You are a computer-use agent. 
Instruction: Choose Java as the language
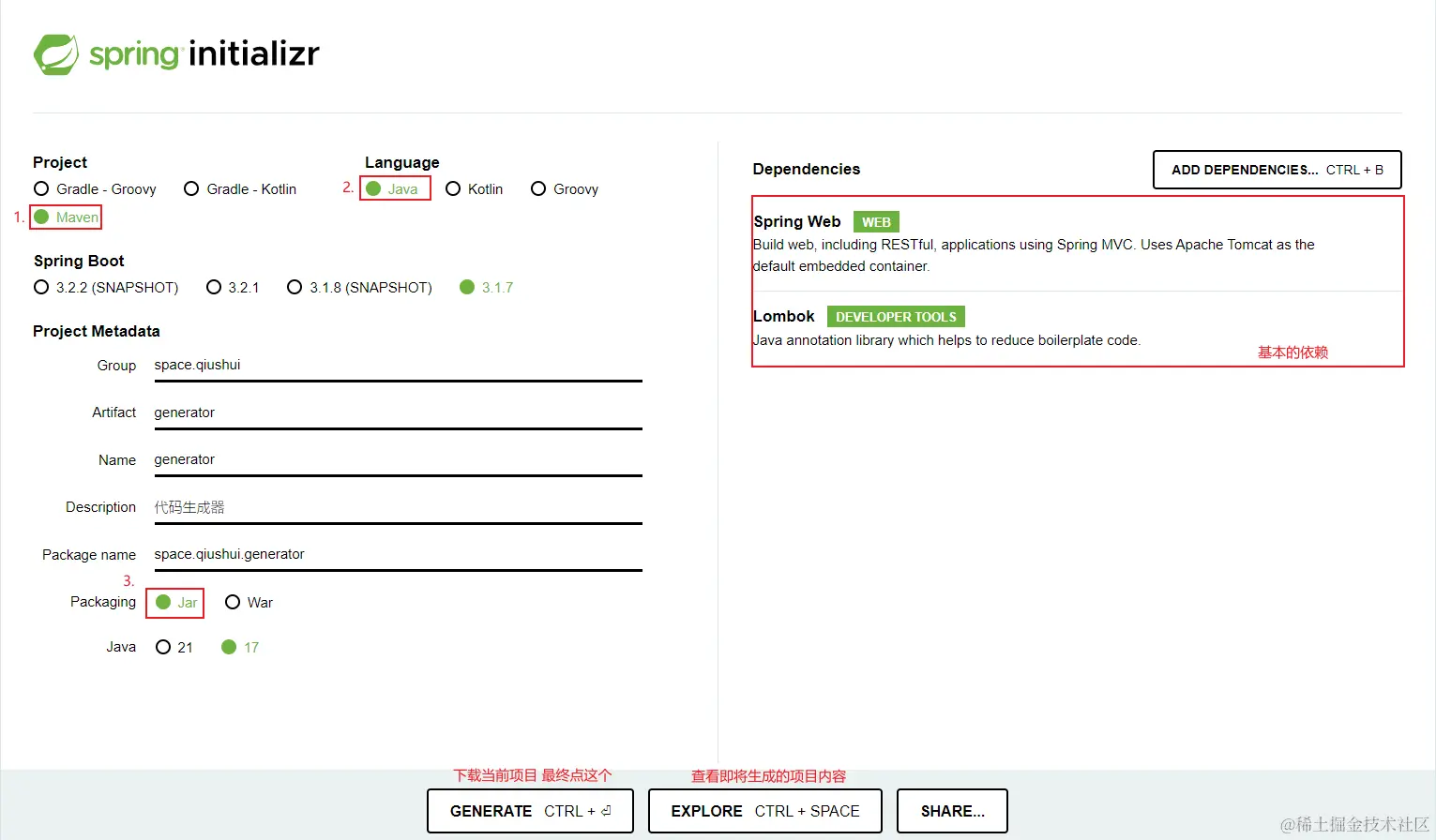pos(392,189)
